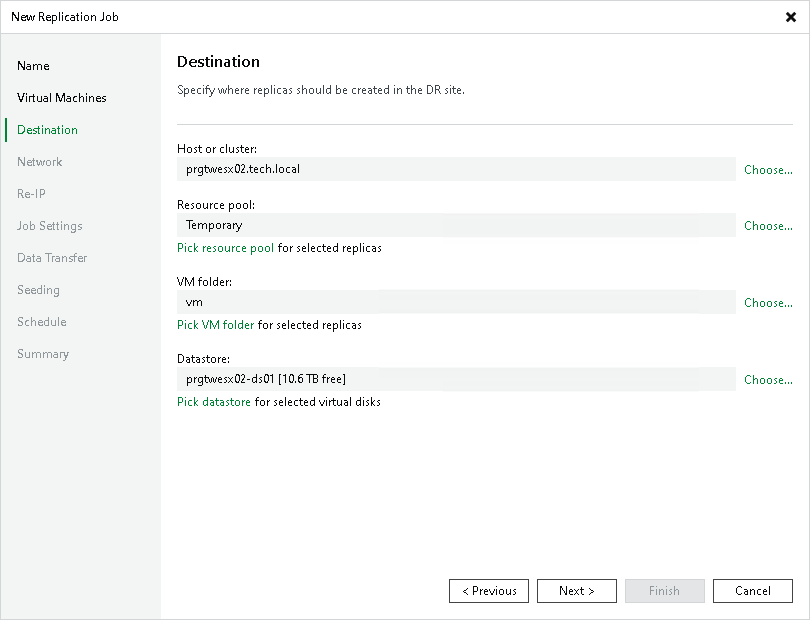The image size is (810, 620).
Task: Pick resource pool for selected replicas
Action: pyautogui.click(x=225, y=246)
